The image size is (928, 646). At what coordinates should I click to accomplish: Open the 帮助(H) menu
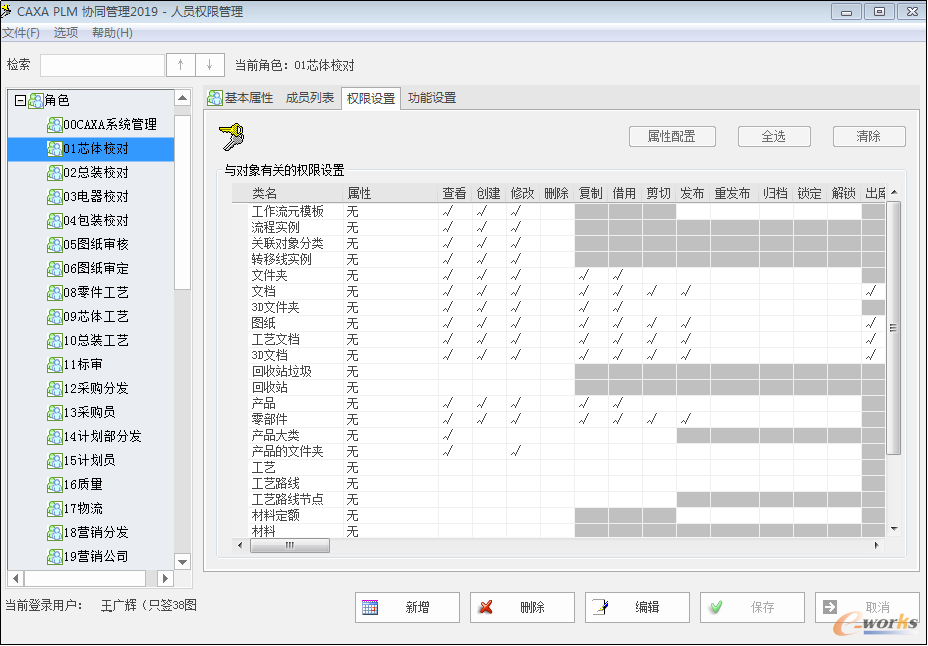(x=112, y=33)
